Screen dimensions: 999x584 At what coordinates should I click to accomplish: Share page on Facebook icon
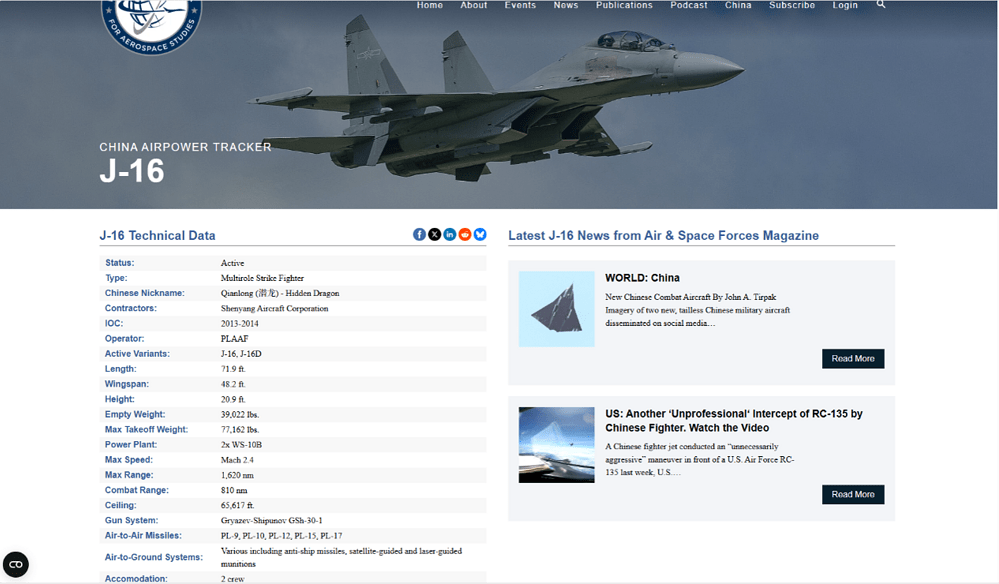point(419,234)
